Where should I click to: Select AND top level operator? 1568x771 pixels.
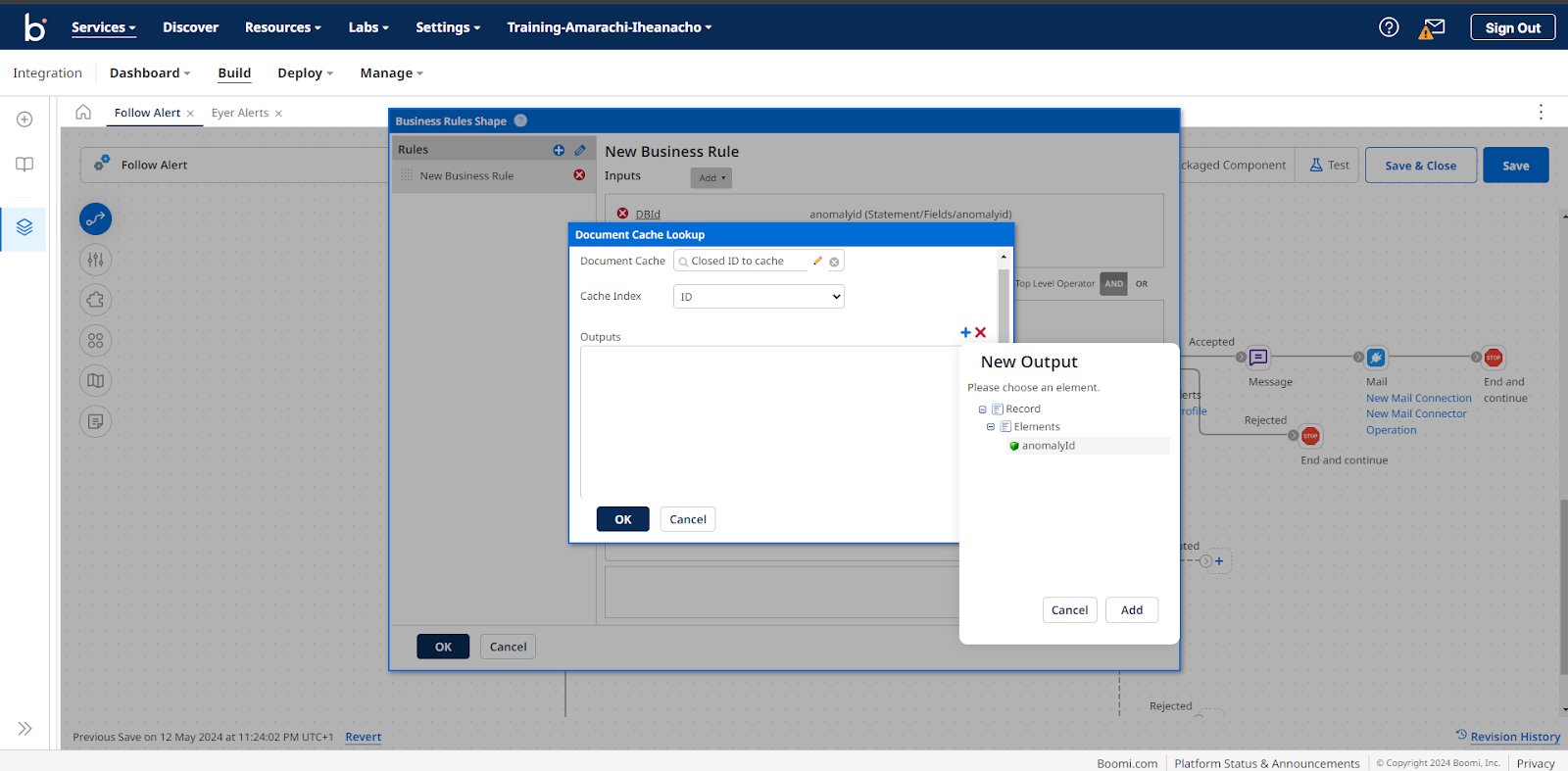coord(1113,284)
